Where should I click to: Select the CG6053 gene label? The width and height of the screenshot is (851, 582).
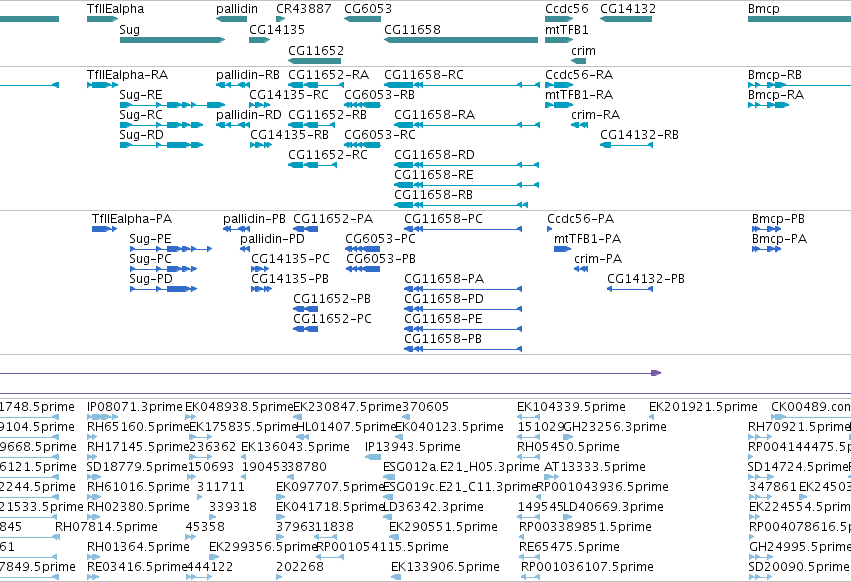click(x=368, y=9)
